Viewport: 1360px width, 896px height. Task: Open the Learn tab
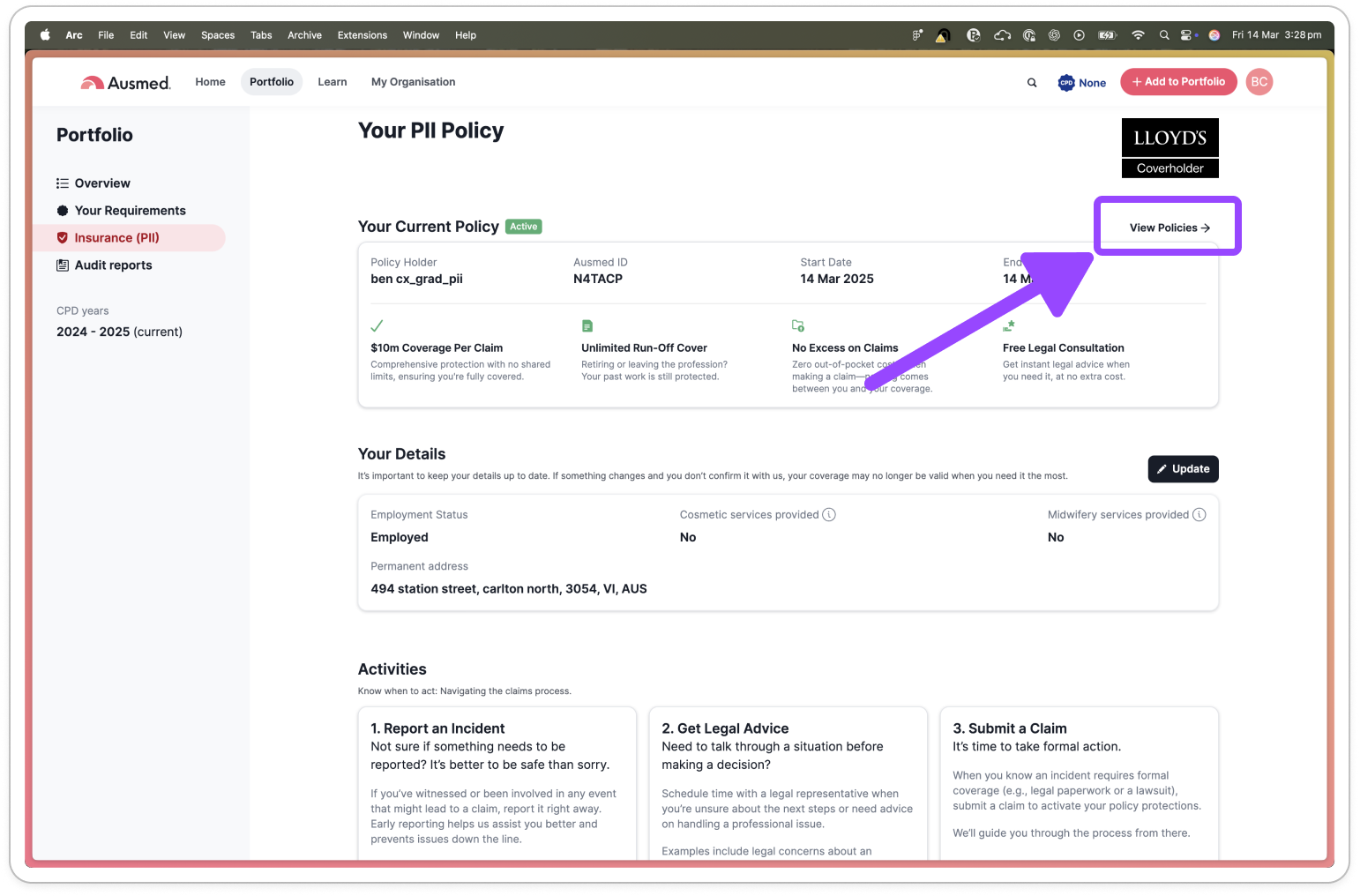point(333,82)
